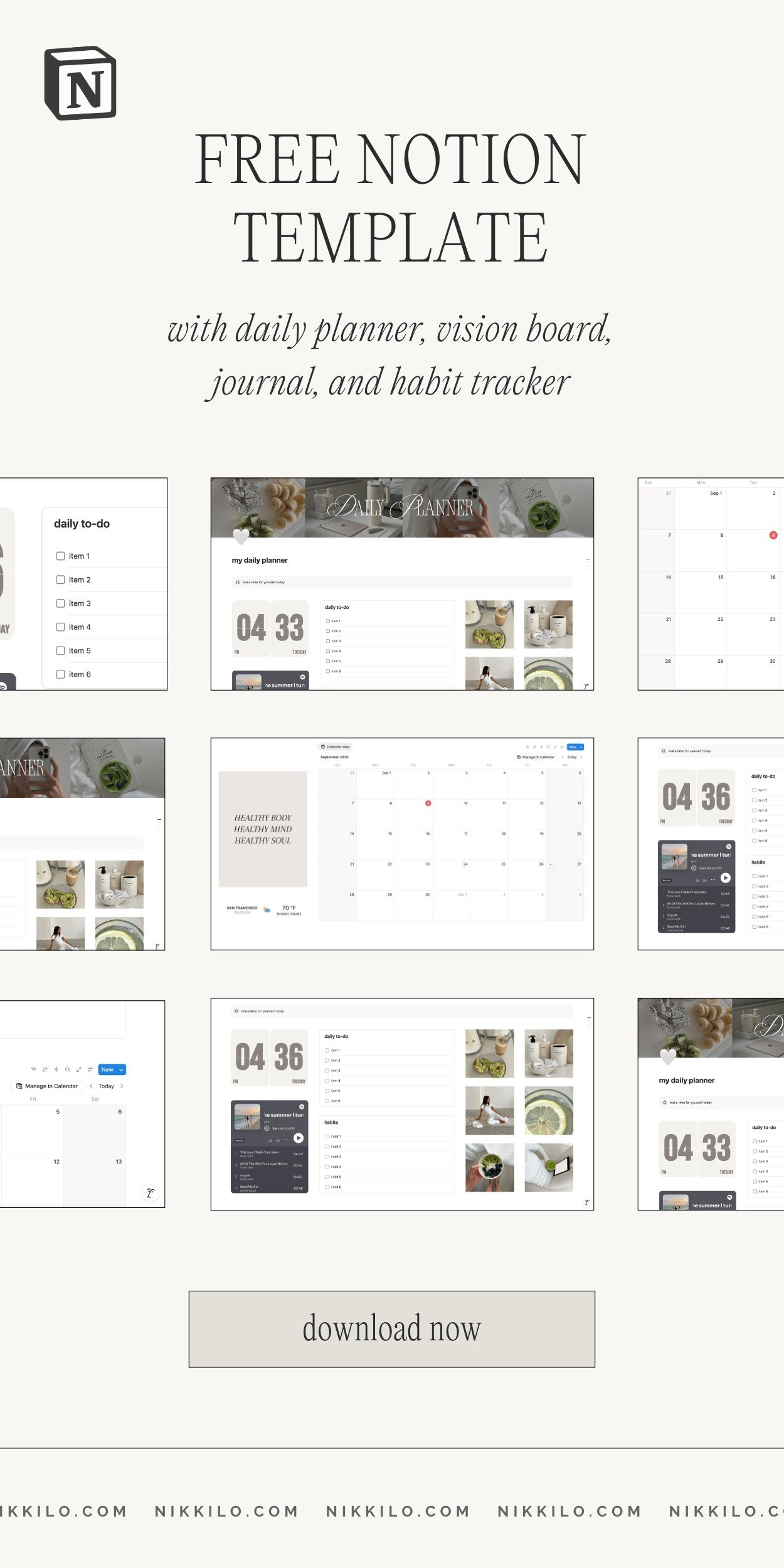Image resolution: width=784 pixels, height=1568 pixels.
Task: Click the enlarged Today button
Action: coord(107,1086)
